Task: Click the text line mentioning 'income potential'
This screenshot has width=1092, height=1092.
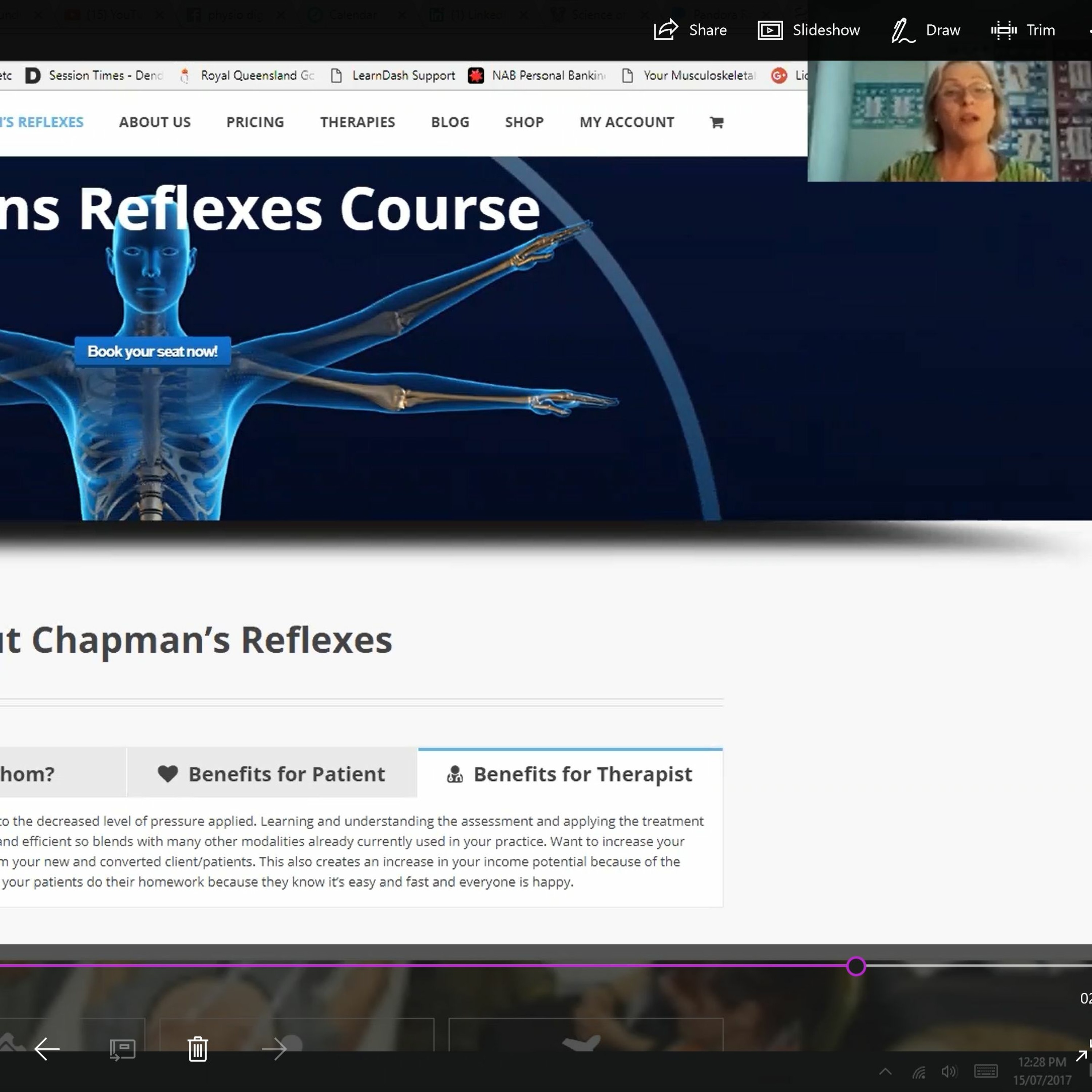Action: point(340,861)
